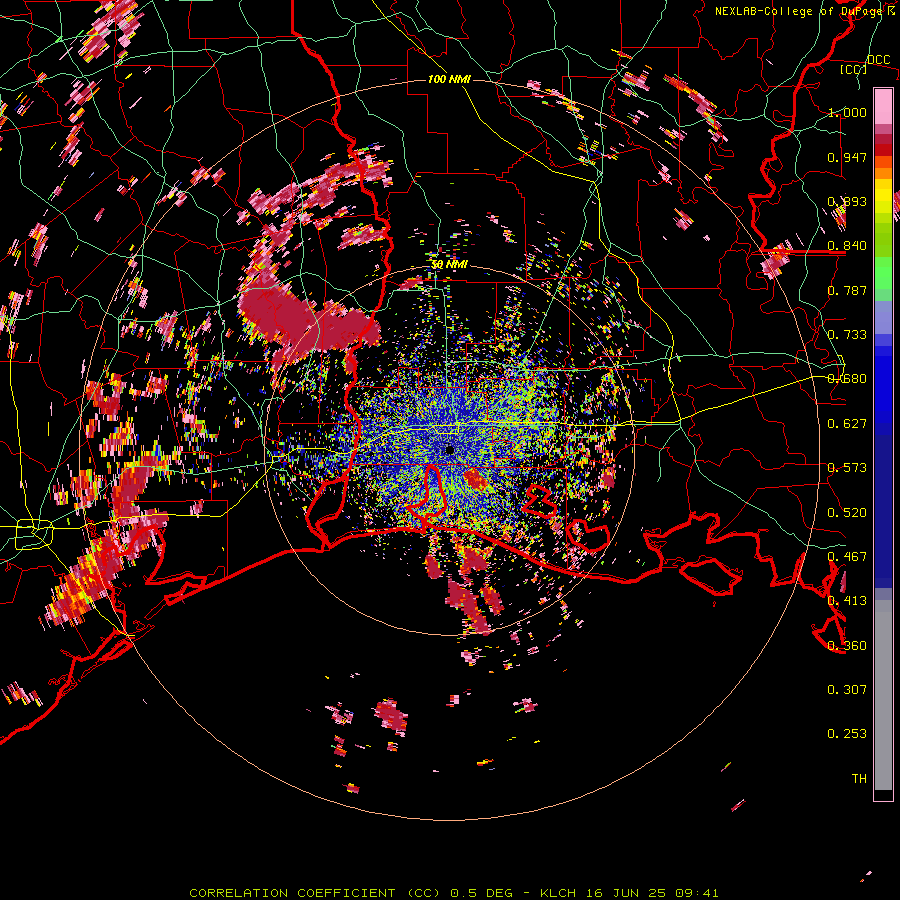Screen dimensions: 900x900
Task: Click the 100 NMI range ring label
Action: pos(449,79)
